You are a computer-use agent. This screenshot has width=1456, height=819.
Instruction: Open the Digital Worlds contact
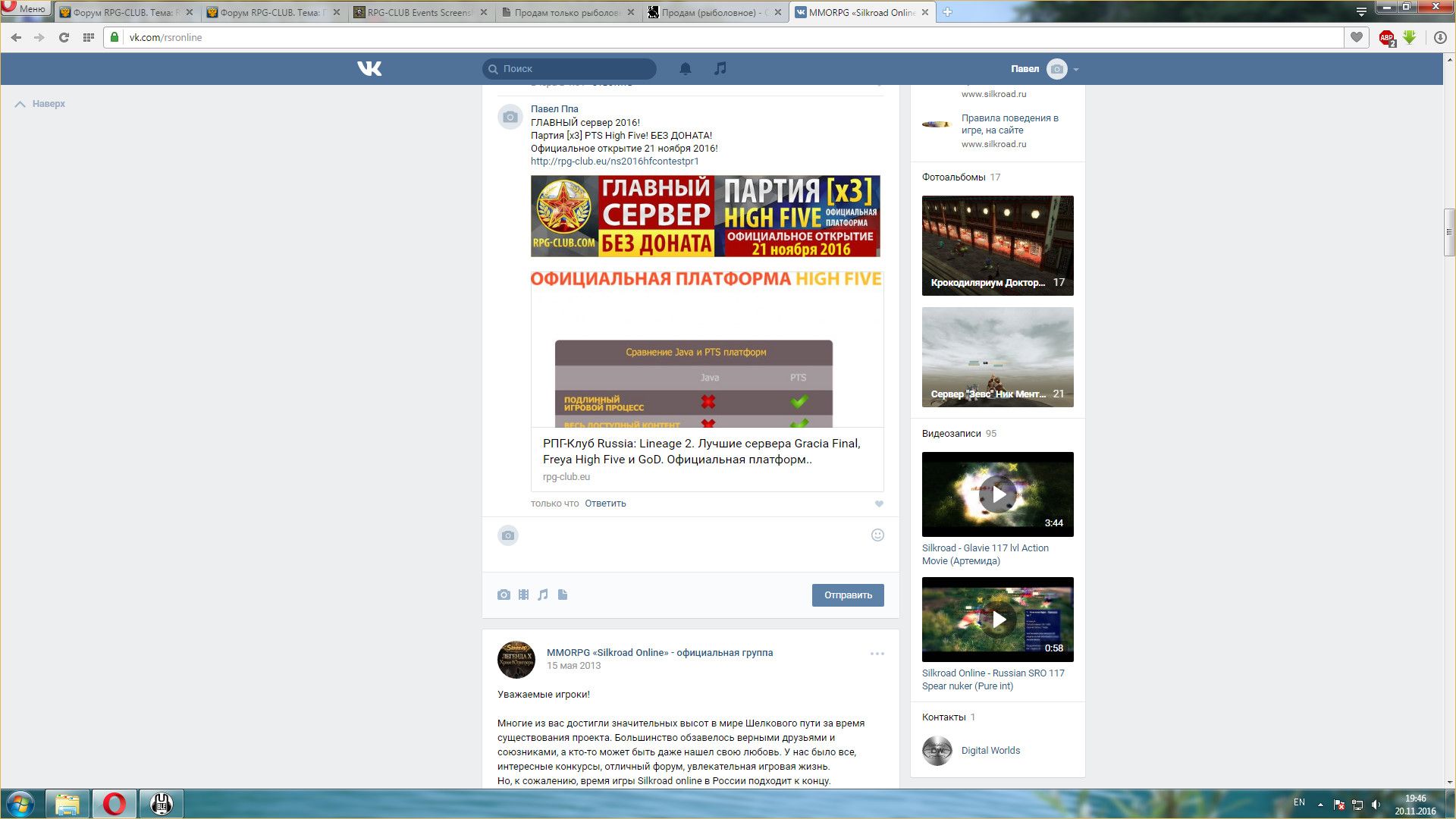click(x=990, y=751)
